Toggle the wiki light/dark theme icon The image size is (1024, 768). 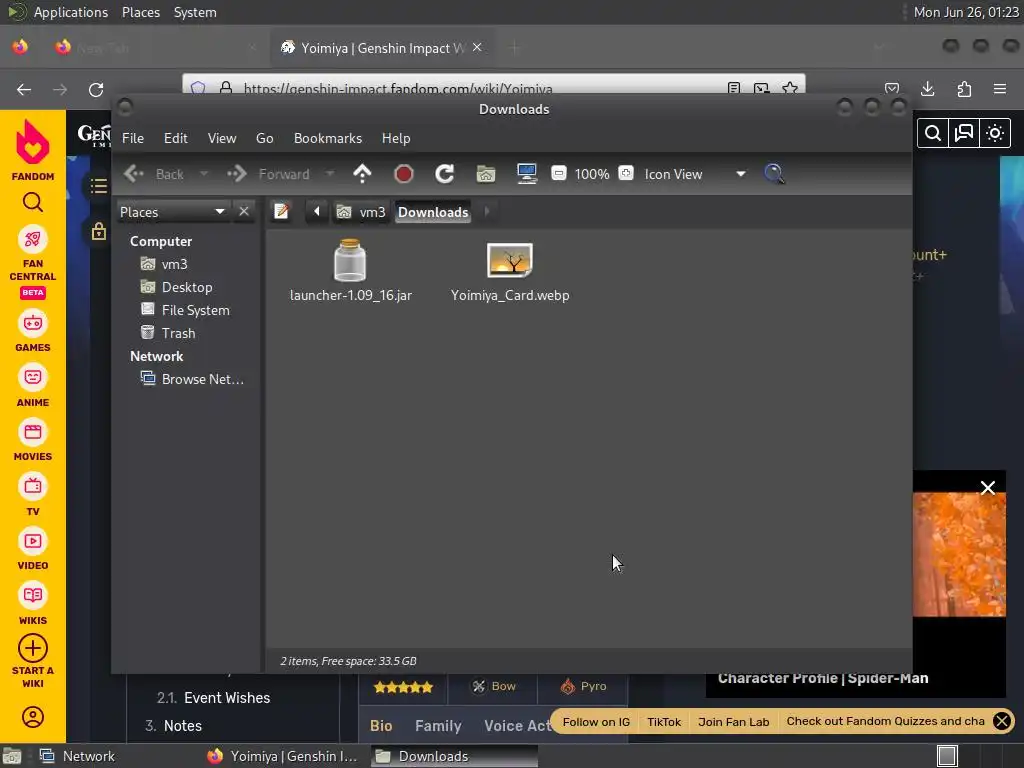click(x=995, y=133)
